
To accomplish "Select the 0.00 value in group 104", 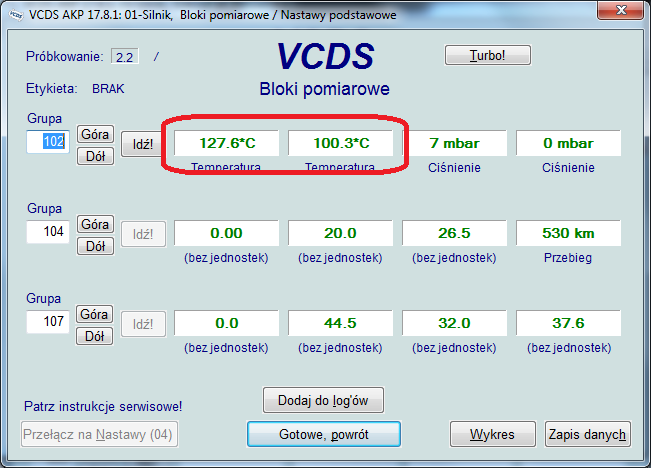I will tap(227, 233).
